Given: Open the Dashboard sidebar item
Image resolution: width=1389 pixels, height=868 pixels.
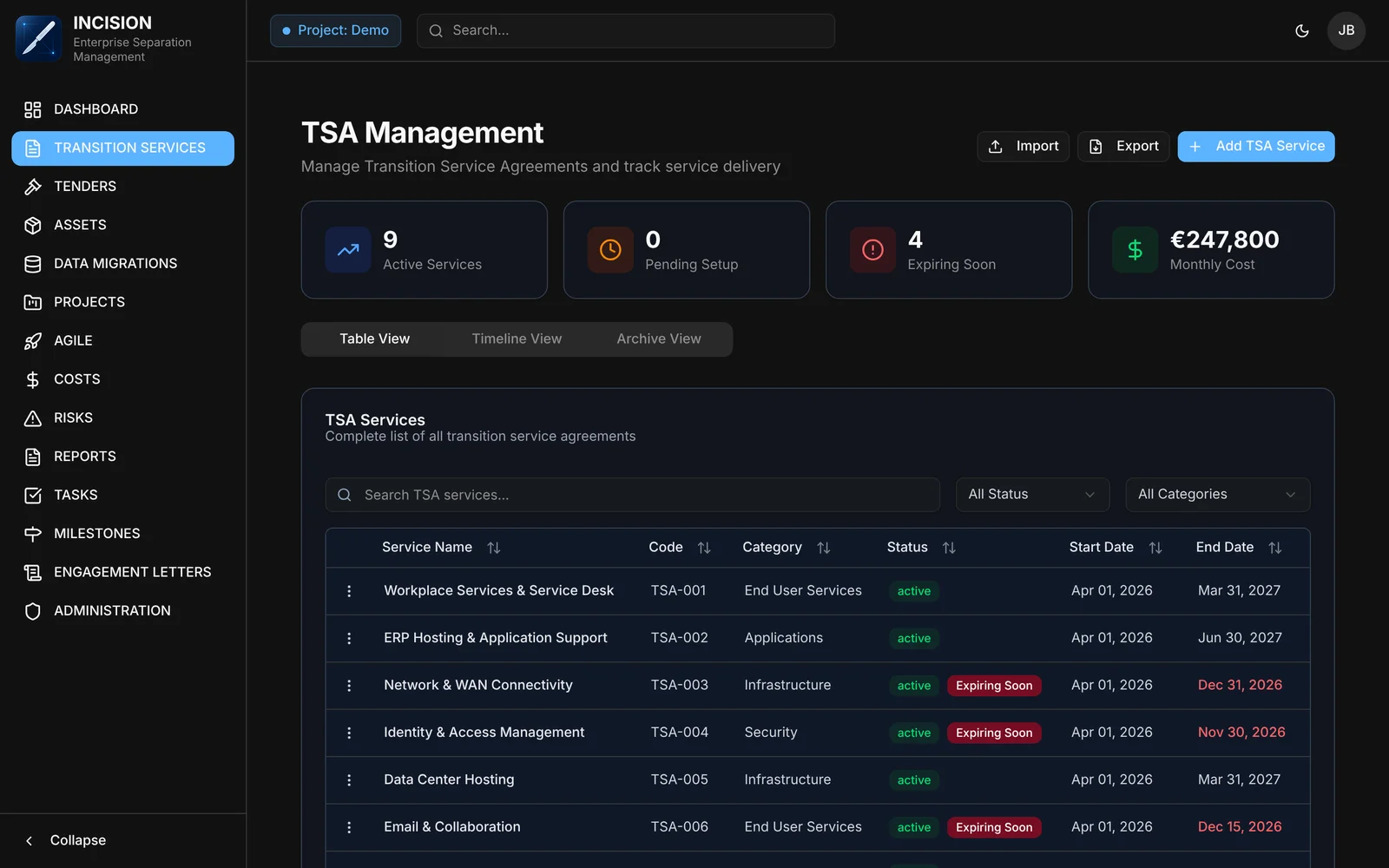Looking at the screenshot, I should tap(122, 109).
